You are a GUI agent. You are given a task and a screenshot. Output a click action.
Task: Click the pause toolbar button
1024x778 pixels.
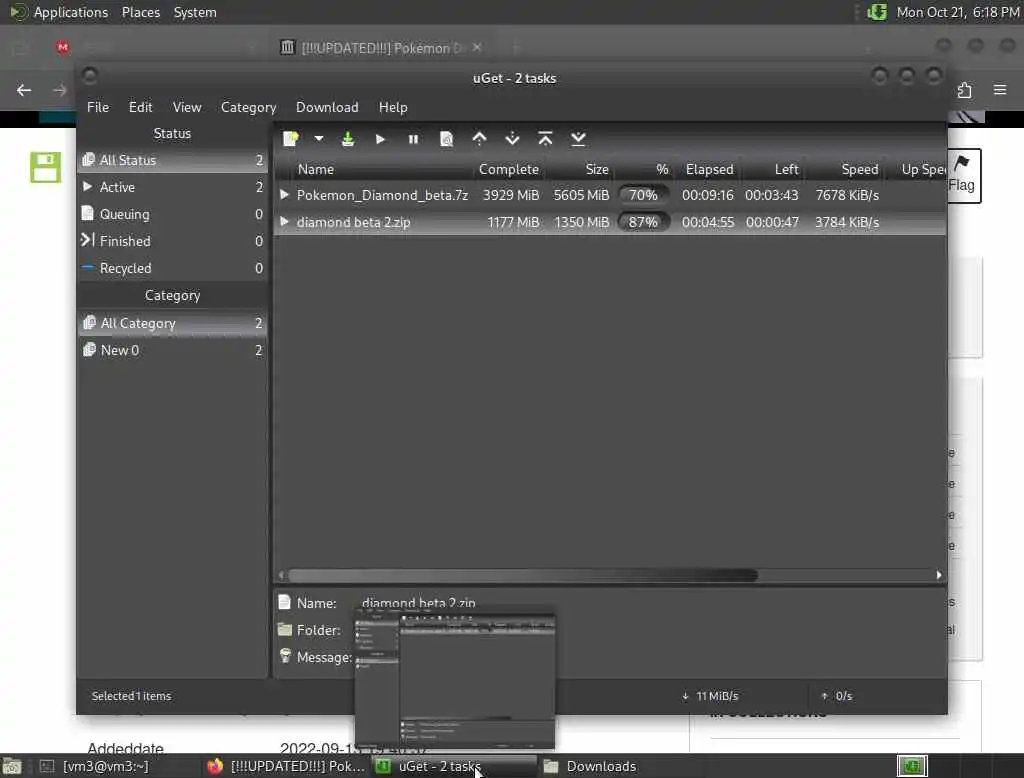tap(413, 138)
